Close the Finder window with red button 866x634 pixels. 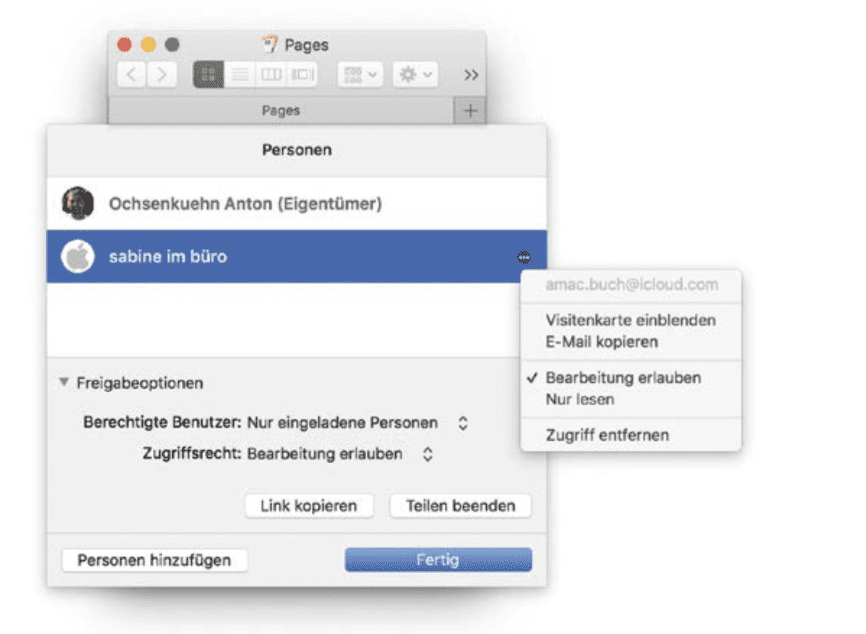pos(124,44)
